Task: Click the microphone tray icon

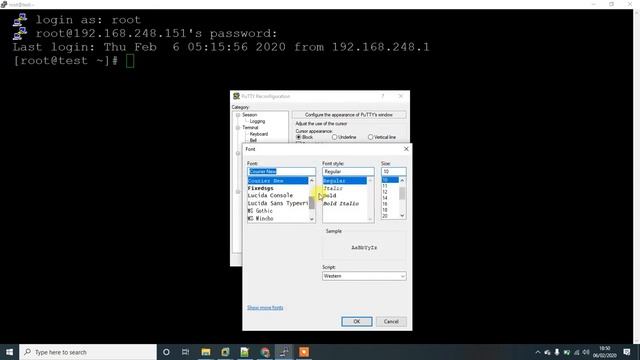Action: click(x=557, y=352)
